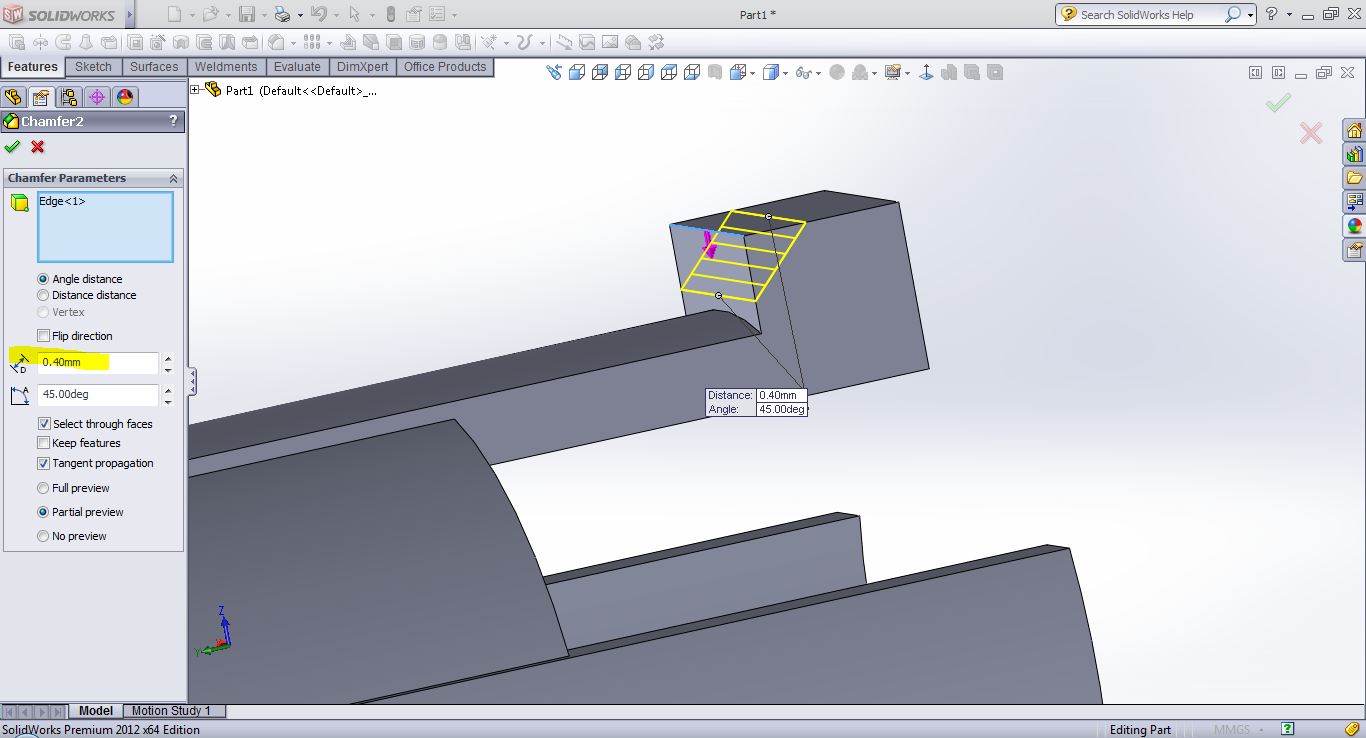Cancel Chamfer2 using the red X
This screenshot has width=1366, height=738.
(x=38, y=147)
